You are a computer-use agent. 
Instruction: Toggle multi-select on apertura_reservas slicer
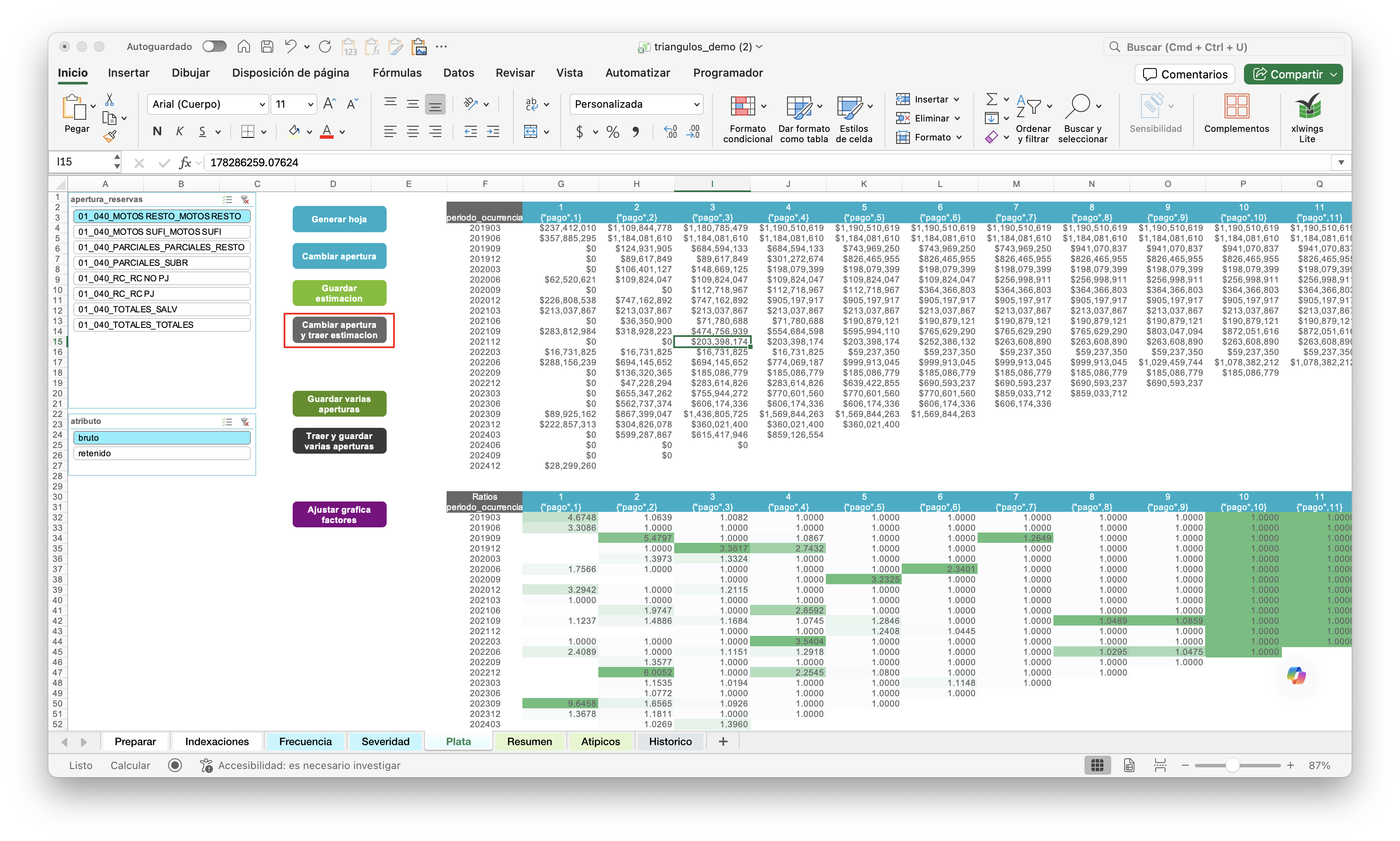click(x=227, y=199)
